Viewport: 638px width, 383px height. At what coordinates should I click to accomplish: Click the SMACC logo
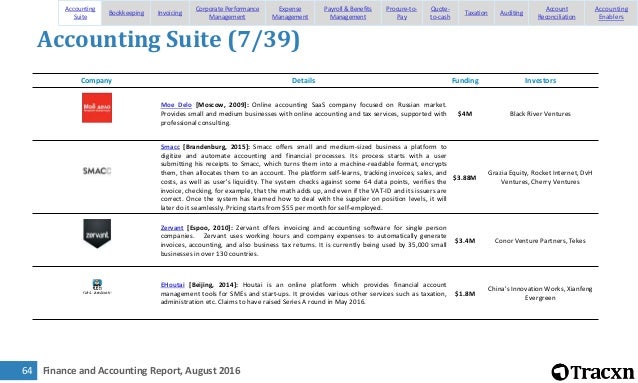[x=97, y=171]
